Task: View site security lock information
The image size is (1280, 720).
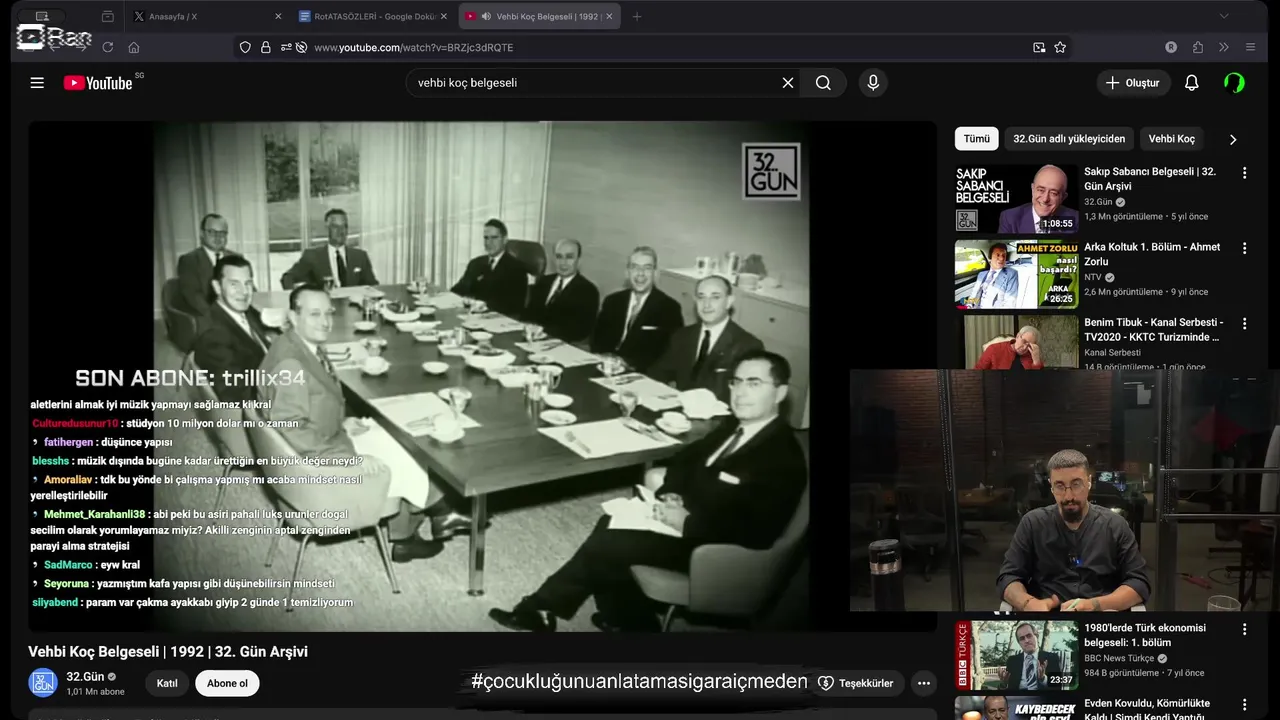Action: click(x=265, y=47)
